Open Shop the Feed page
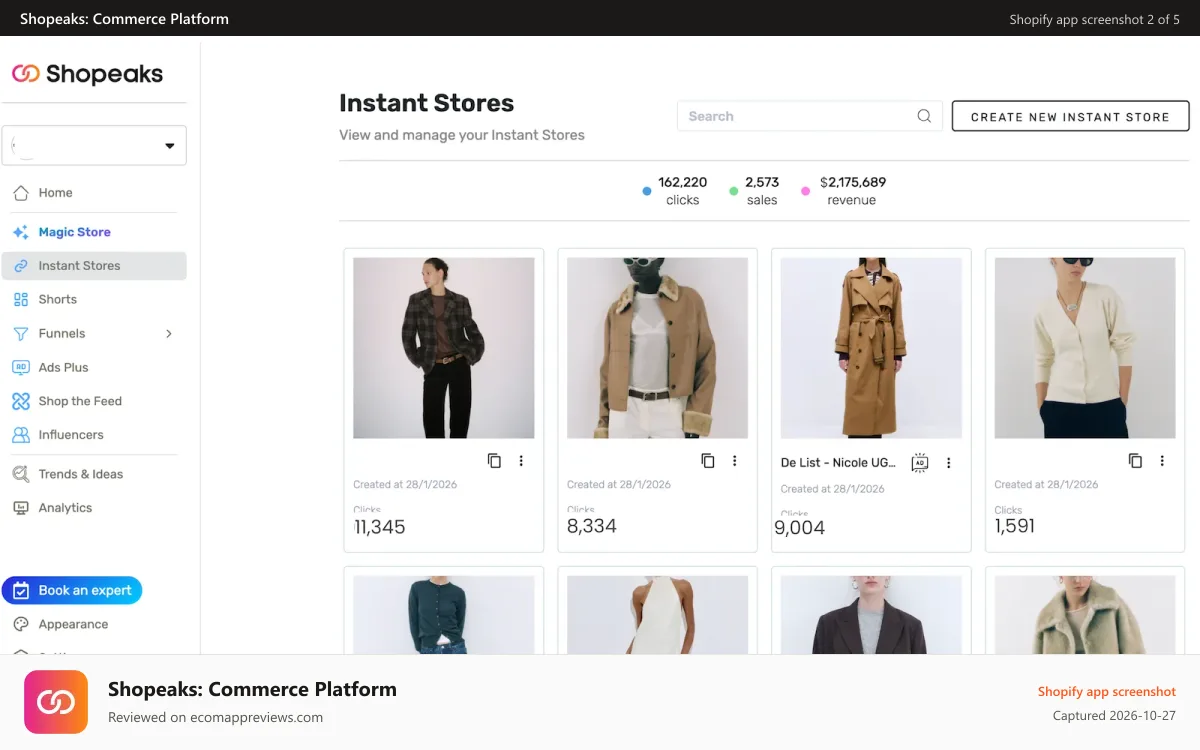1200x750 pixels. (x=80, y=401)
